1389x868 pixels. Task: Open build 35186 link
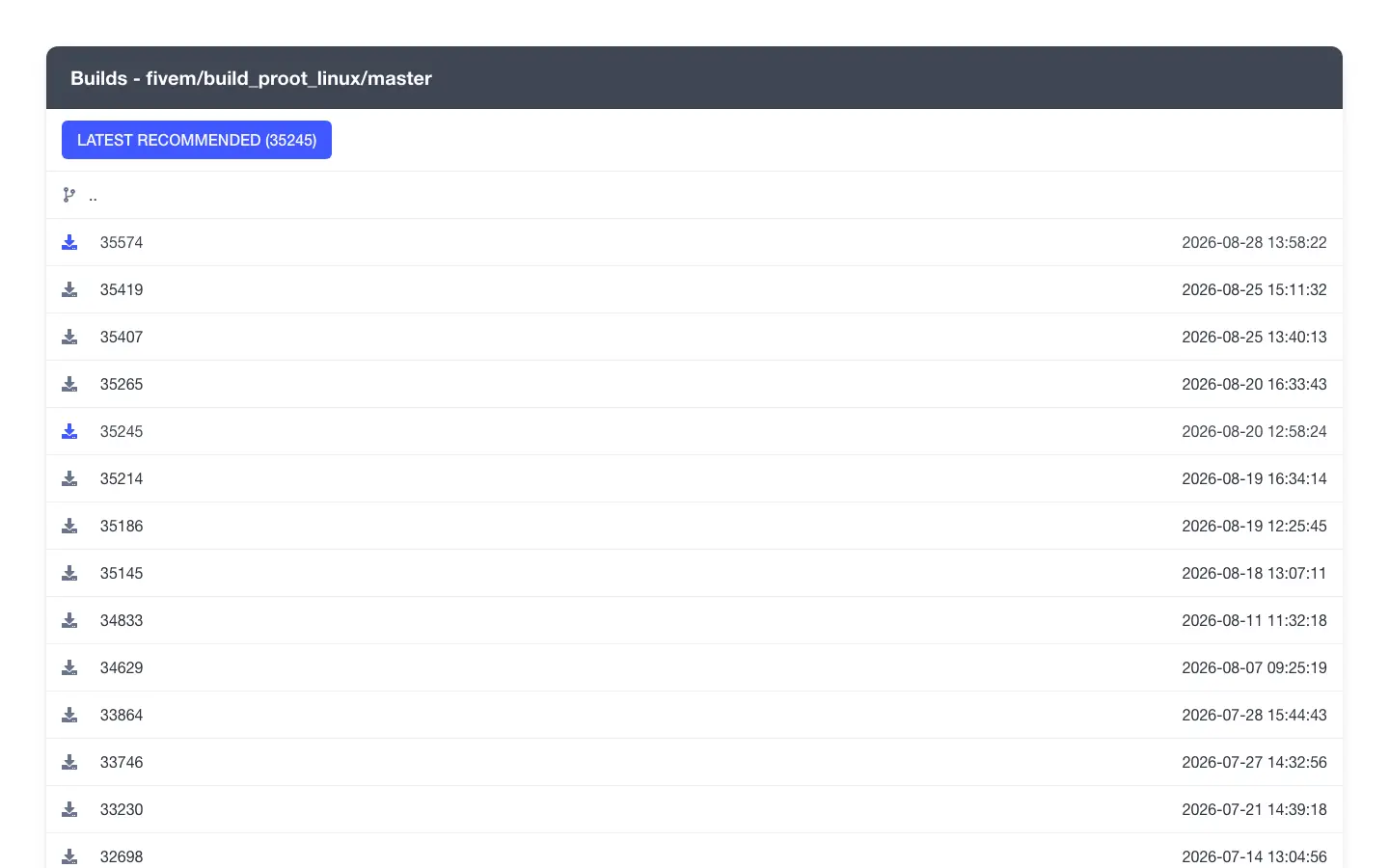pyautogui.click(x=122, y=526)
